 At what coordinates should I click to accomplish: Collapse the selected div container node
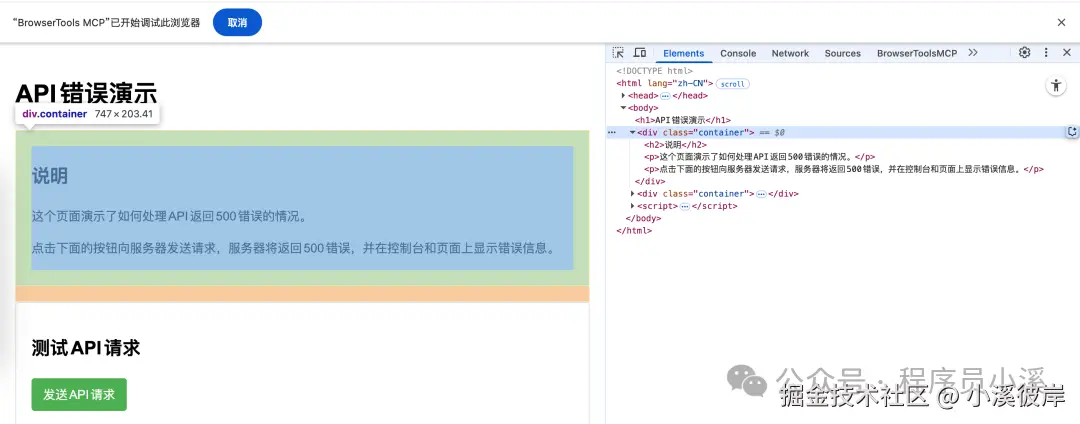pyautogui.click(x=633, y=132)
